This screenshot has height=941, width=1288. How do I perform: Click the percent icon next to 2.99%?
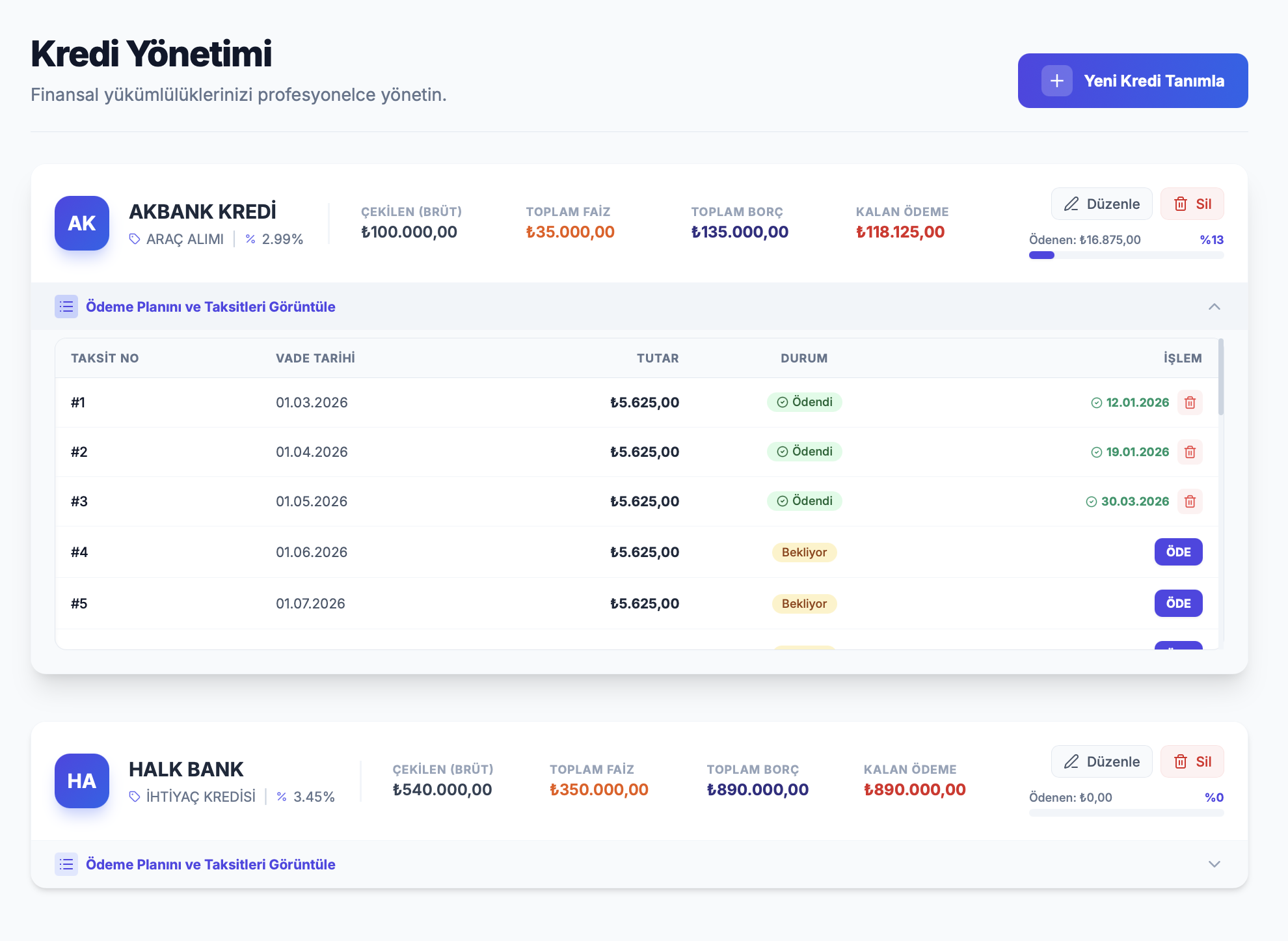coord(250,239)
